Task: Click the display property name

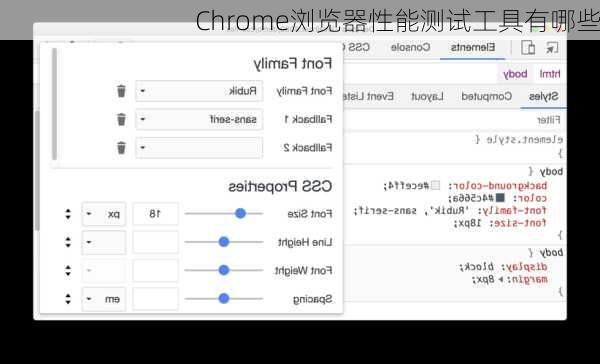Action: point(527,267)
